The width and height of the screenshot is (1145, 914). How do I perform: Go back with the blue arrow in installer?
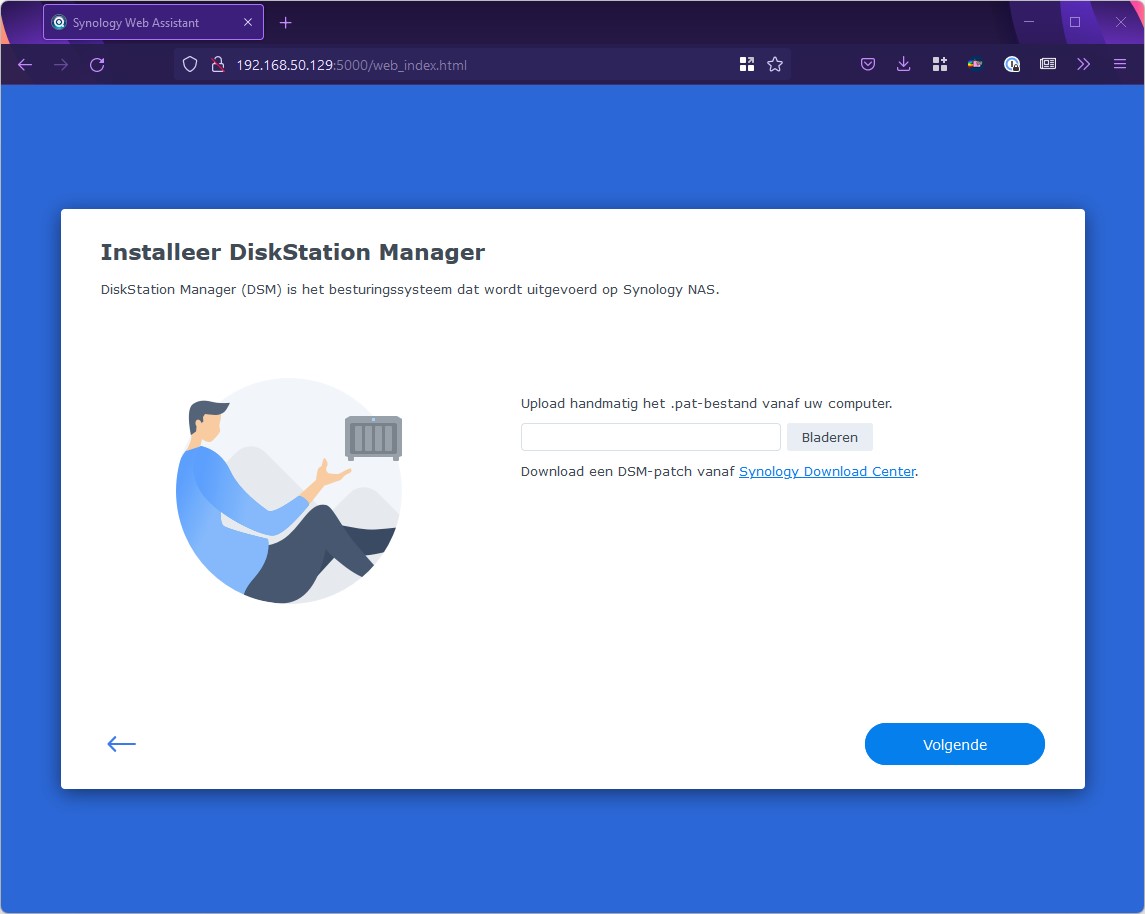(x=121, y=744)
